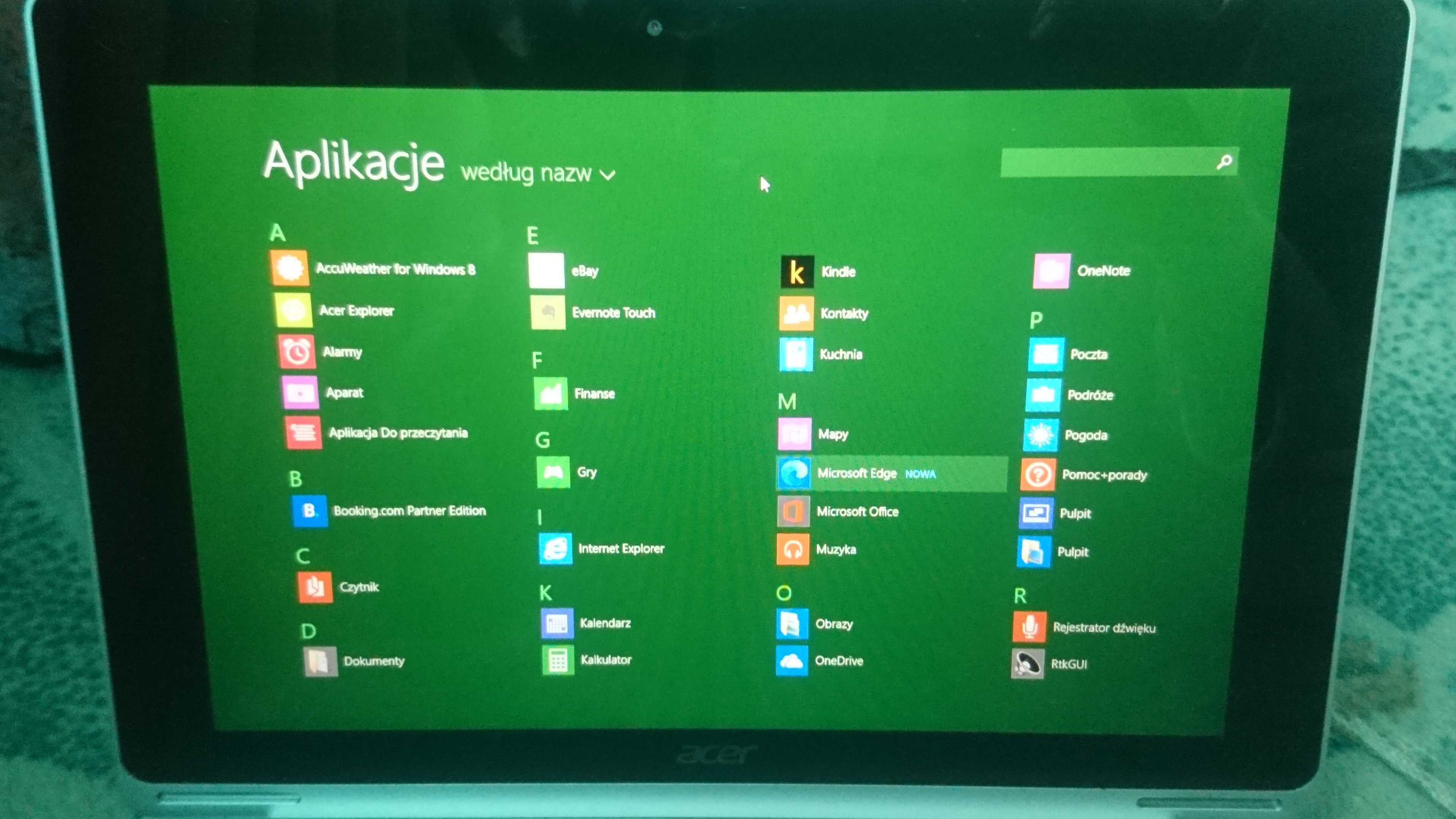Open Microsoft Office icon
Viewport: 1456px width, 819px height.
[794, 511]
